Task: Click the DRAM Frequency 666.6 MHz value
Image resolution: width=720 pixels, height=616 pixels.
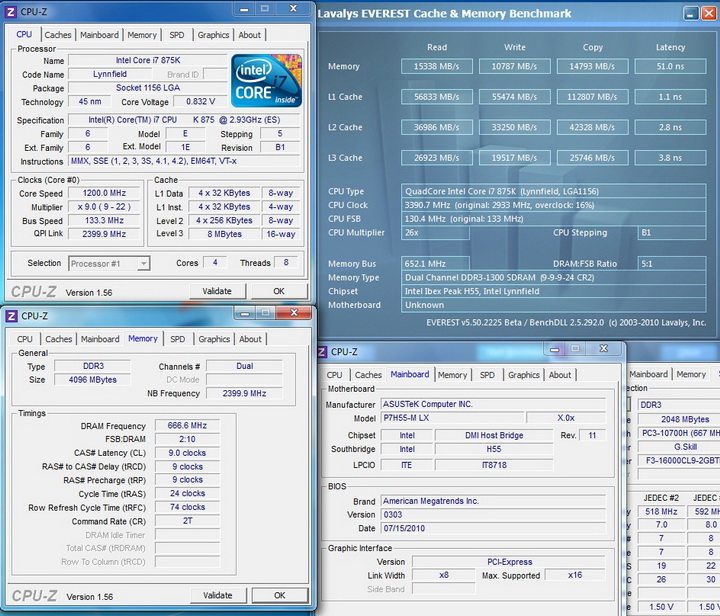Action: pyautogui.click(x=187, y=426)
